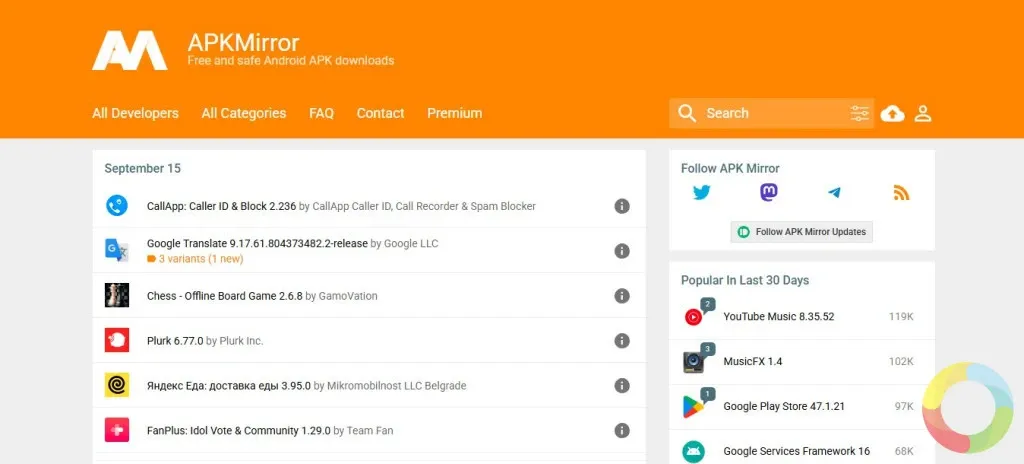Click the FanPlus app icon

(117, 430)
